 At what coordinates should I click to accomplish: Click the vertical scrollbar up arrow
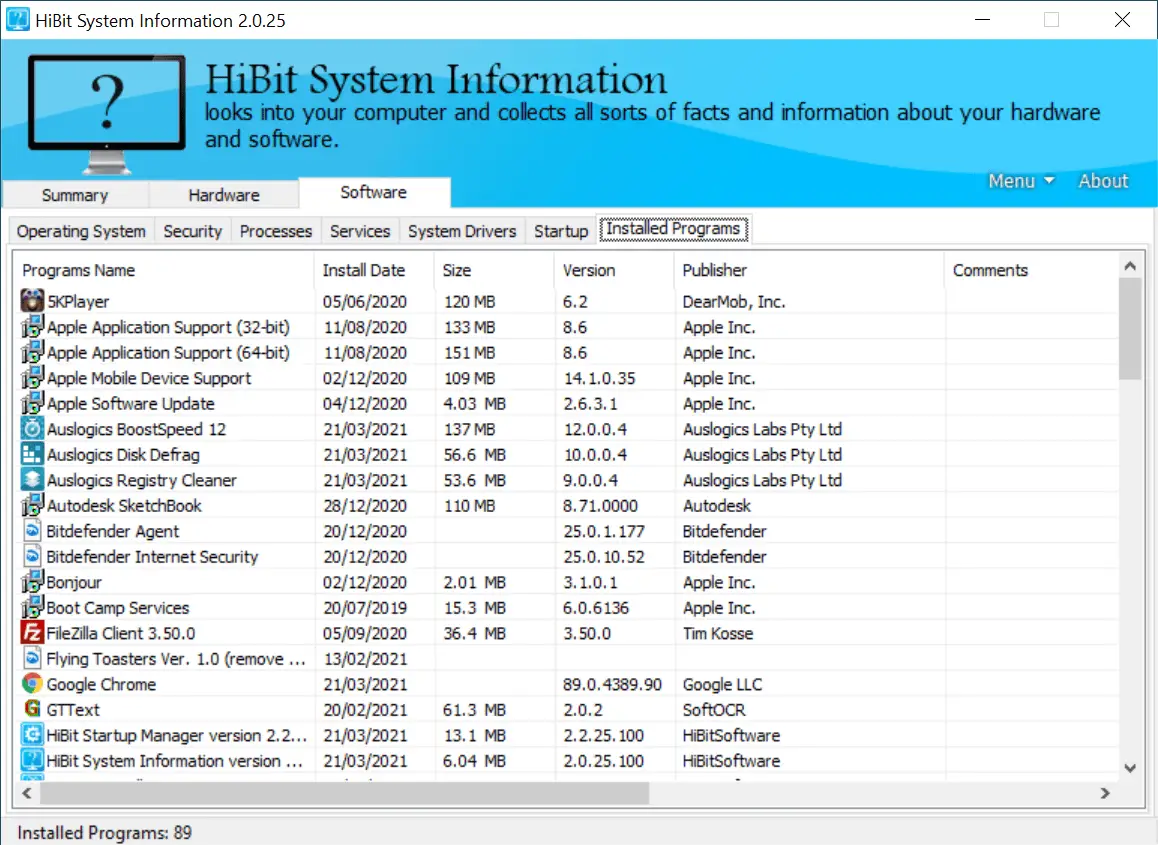click(1129, 266)
